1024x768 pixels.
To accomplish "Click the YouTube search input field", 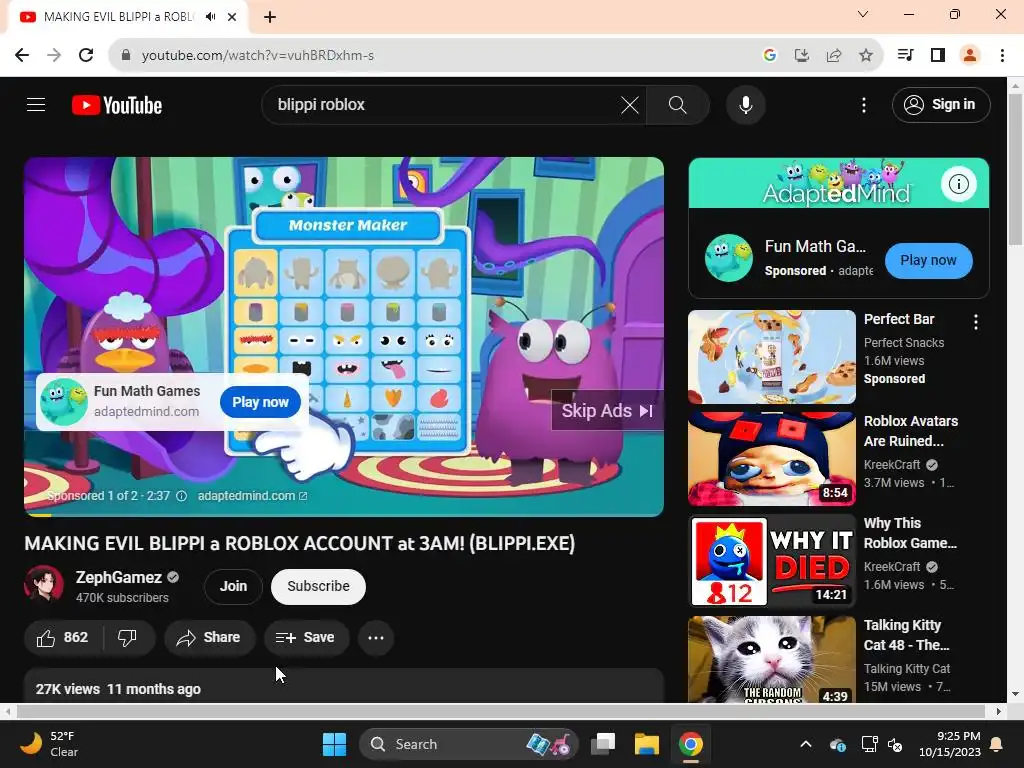I will (x=444, y=104).
